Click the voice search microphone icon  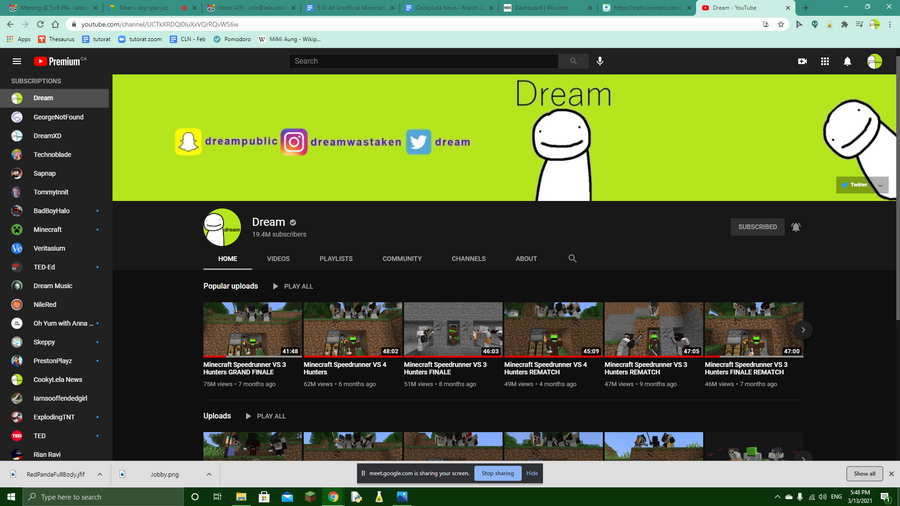point(600,61)
